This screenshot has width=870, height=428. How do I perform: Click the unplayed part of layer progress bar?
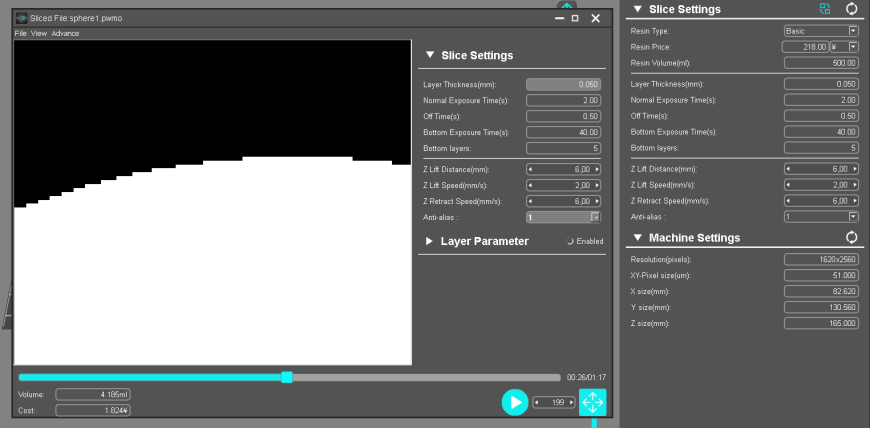point(426,377)
